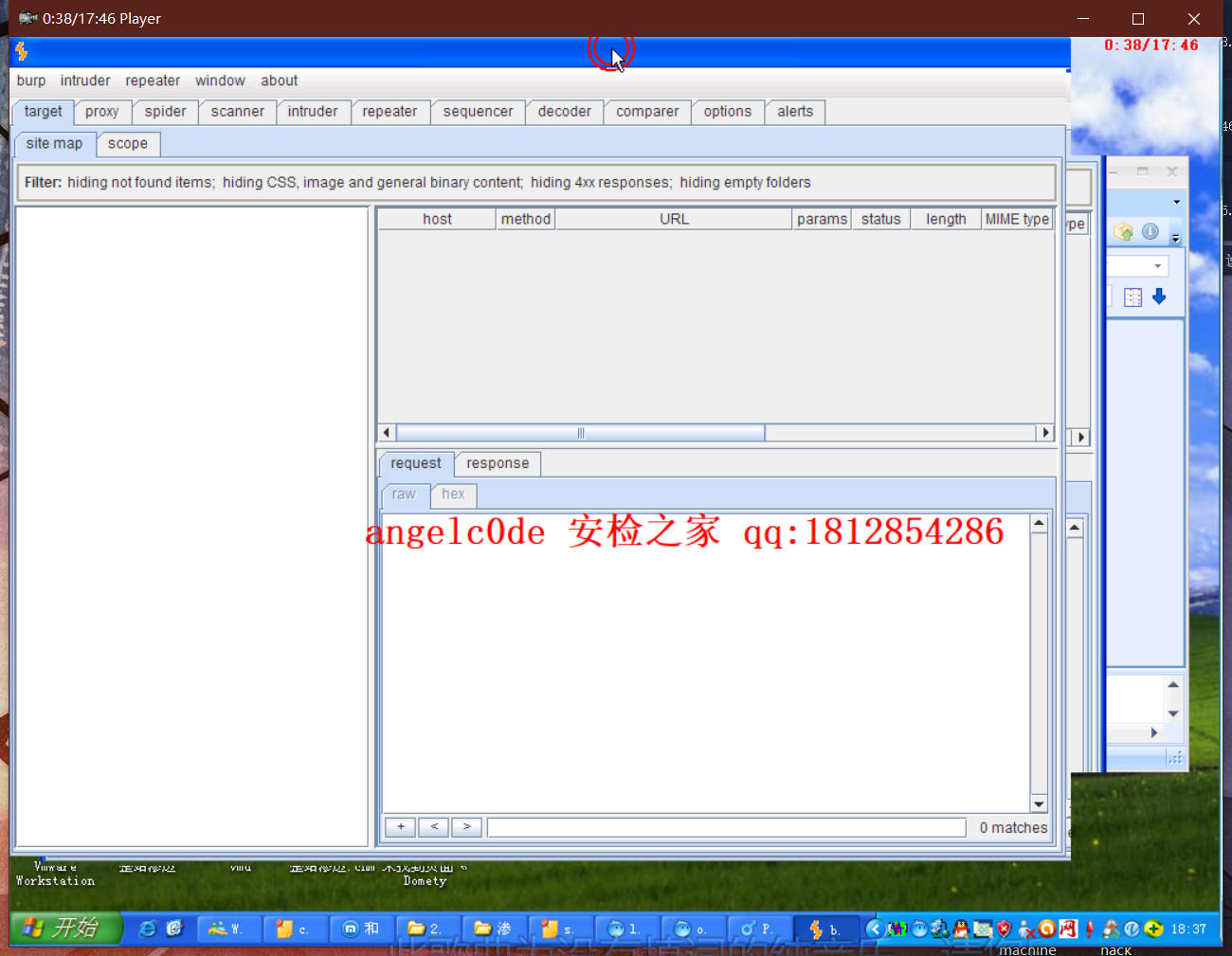Expand hidden tray icons arrow
This screenshot has height=956, width=1232.
874,929
